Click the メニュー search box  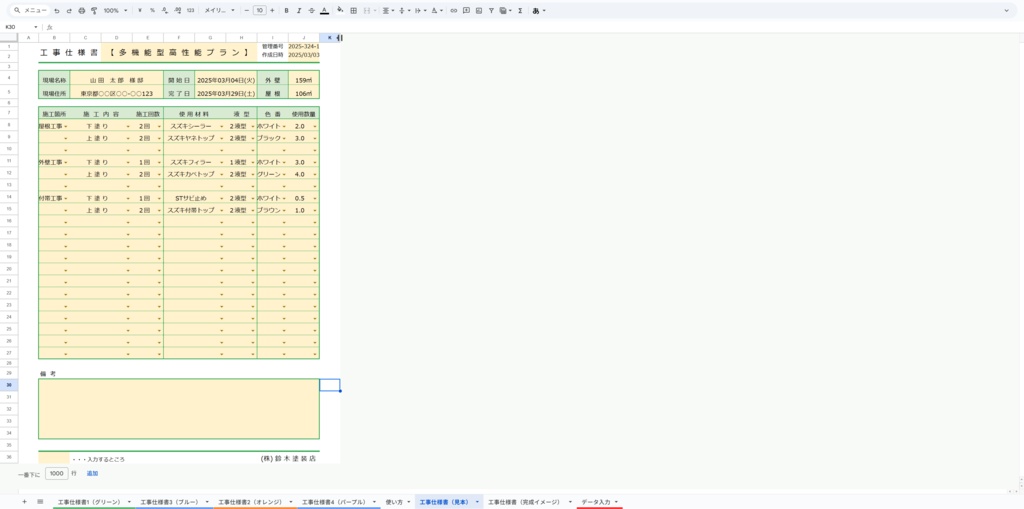[x=30, y=10]
